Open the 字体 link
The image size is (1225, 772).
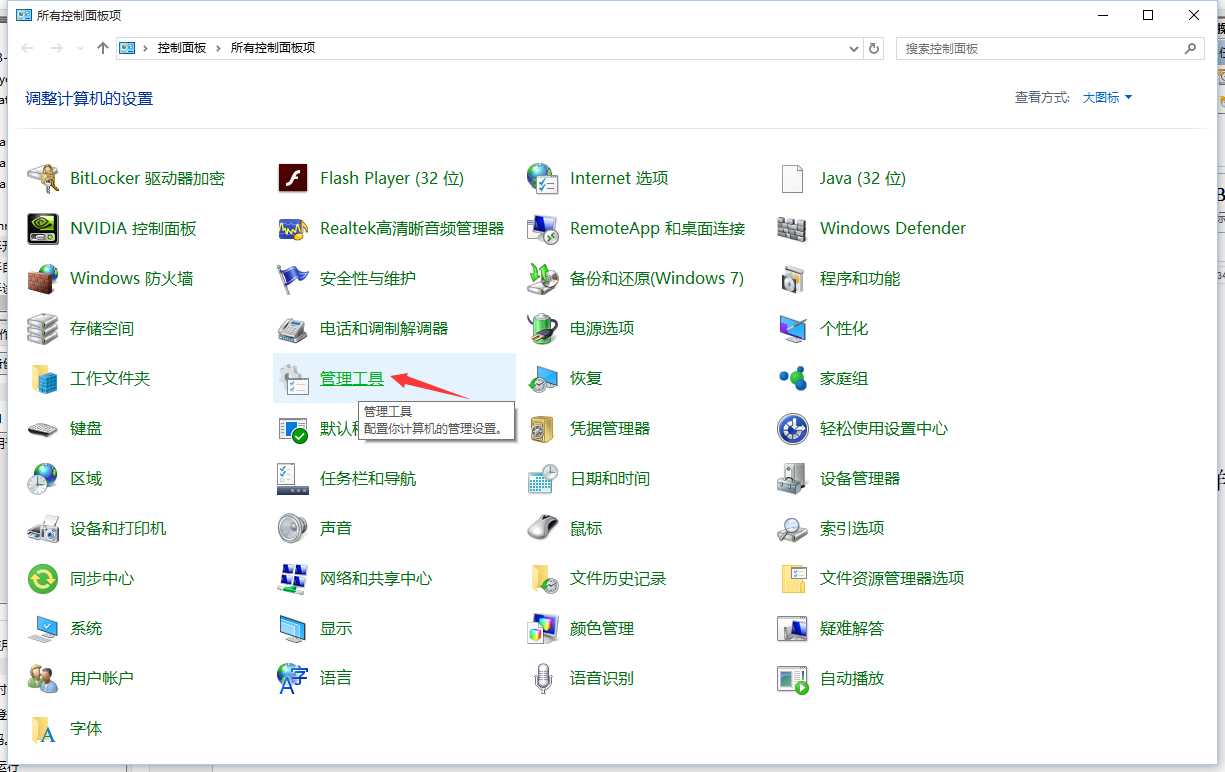[x=86, y=728]
